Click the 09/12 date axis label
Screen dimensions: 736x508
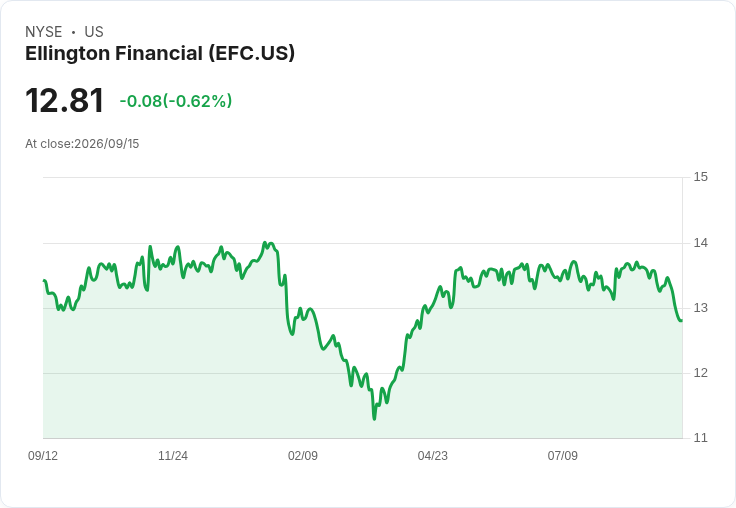coord(43,455)
